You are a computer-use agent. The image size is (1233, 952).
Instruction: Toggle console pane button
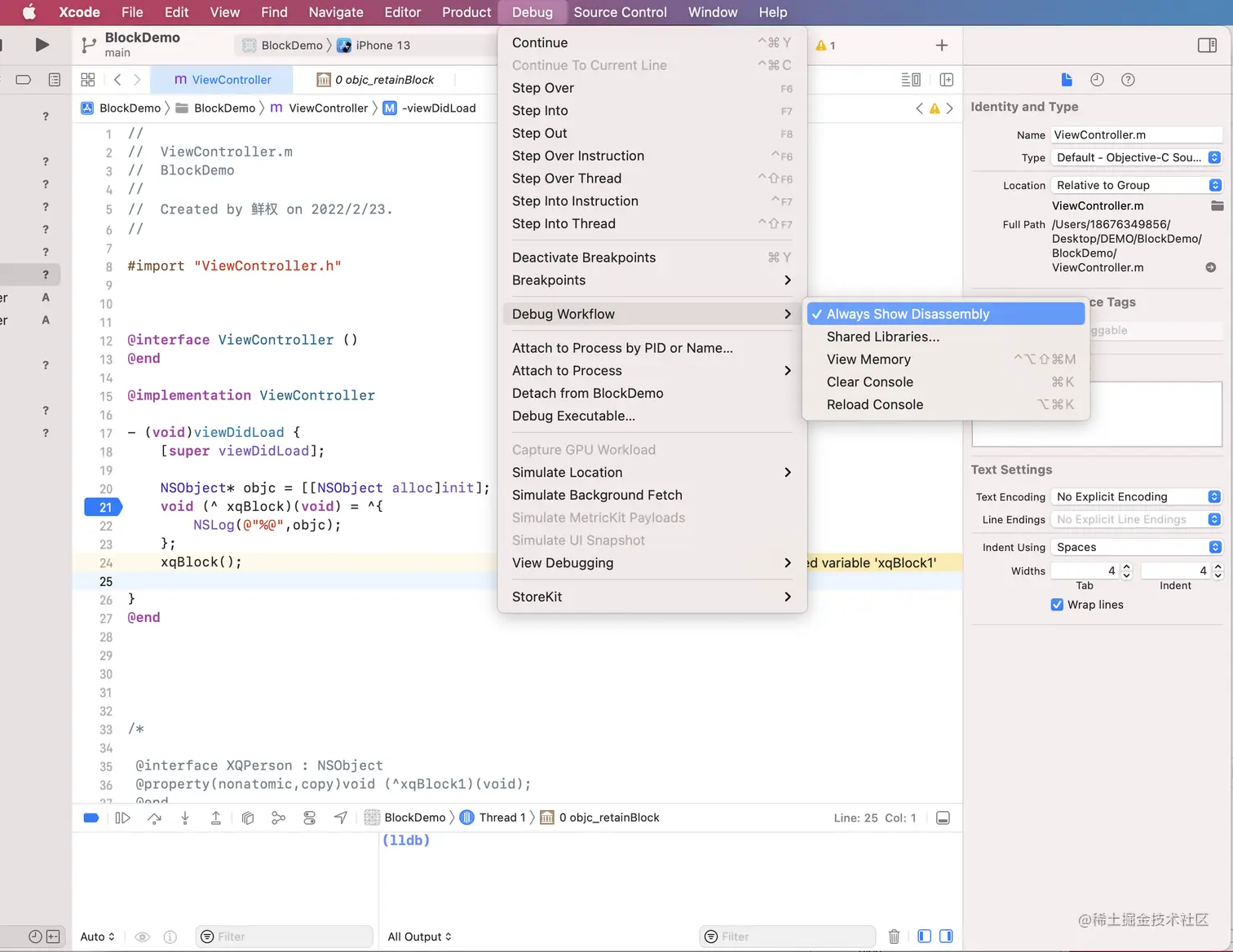pyautogui.click(x=946, y=937)
